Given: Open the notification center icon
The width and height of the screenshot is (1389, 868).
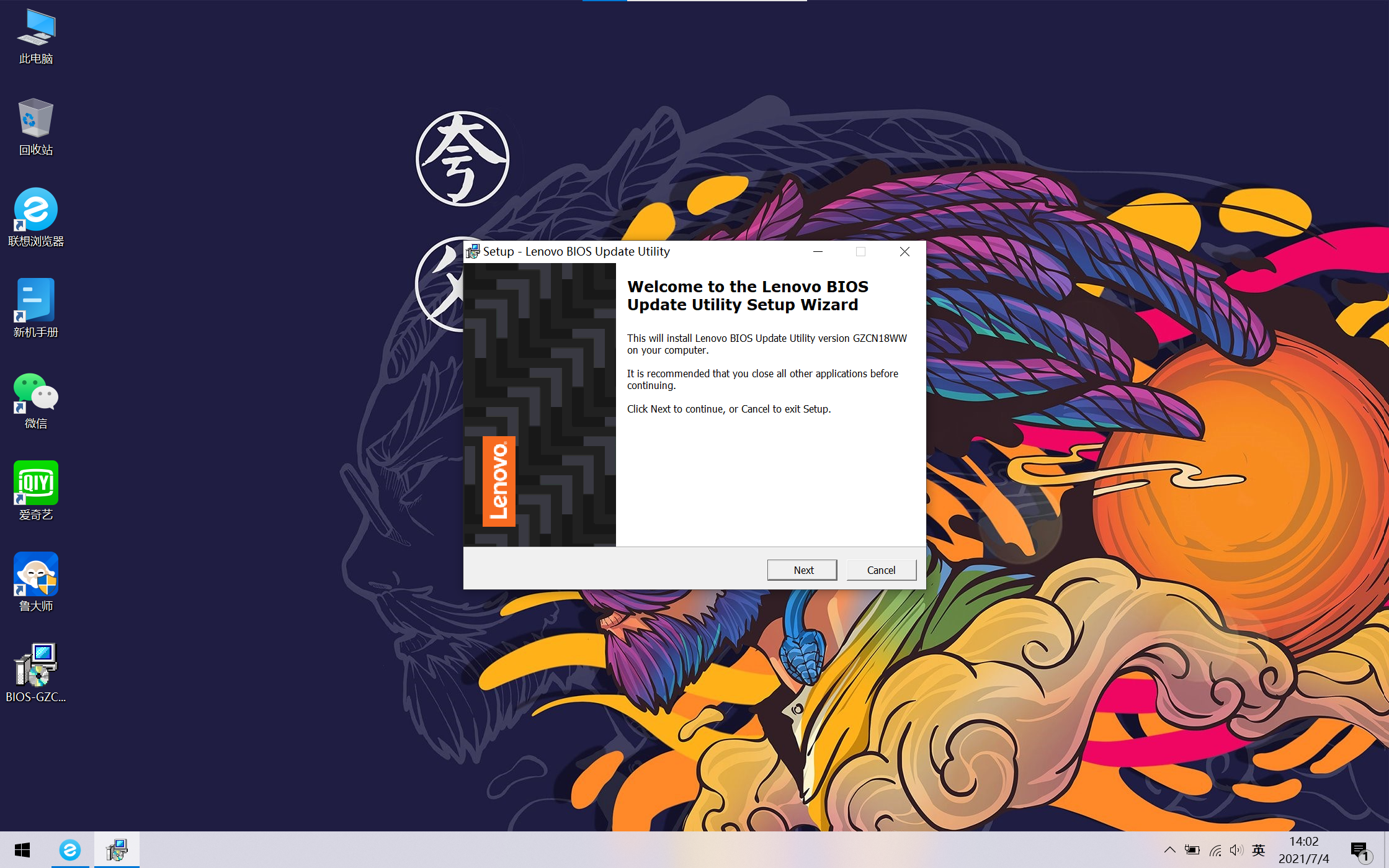Looking at the screenshot, I should pyautogui.click(x=1360, y=851).
